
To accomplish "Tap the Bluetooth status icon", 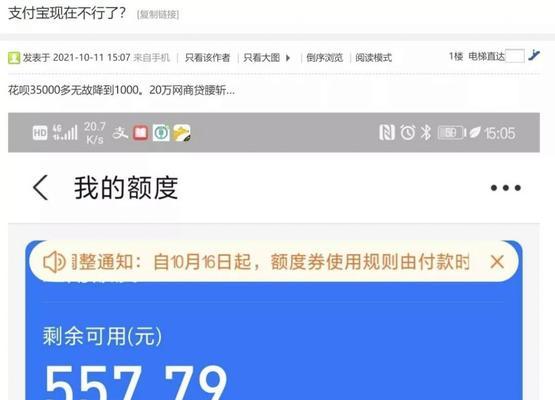I will (426, 133).
